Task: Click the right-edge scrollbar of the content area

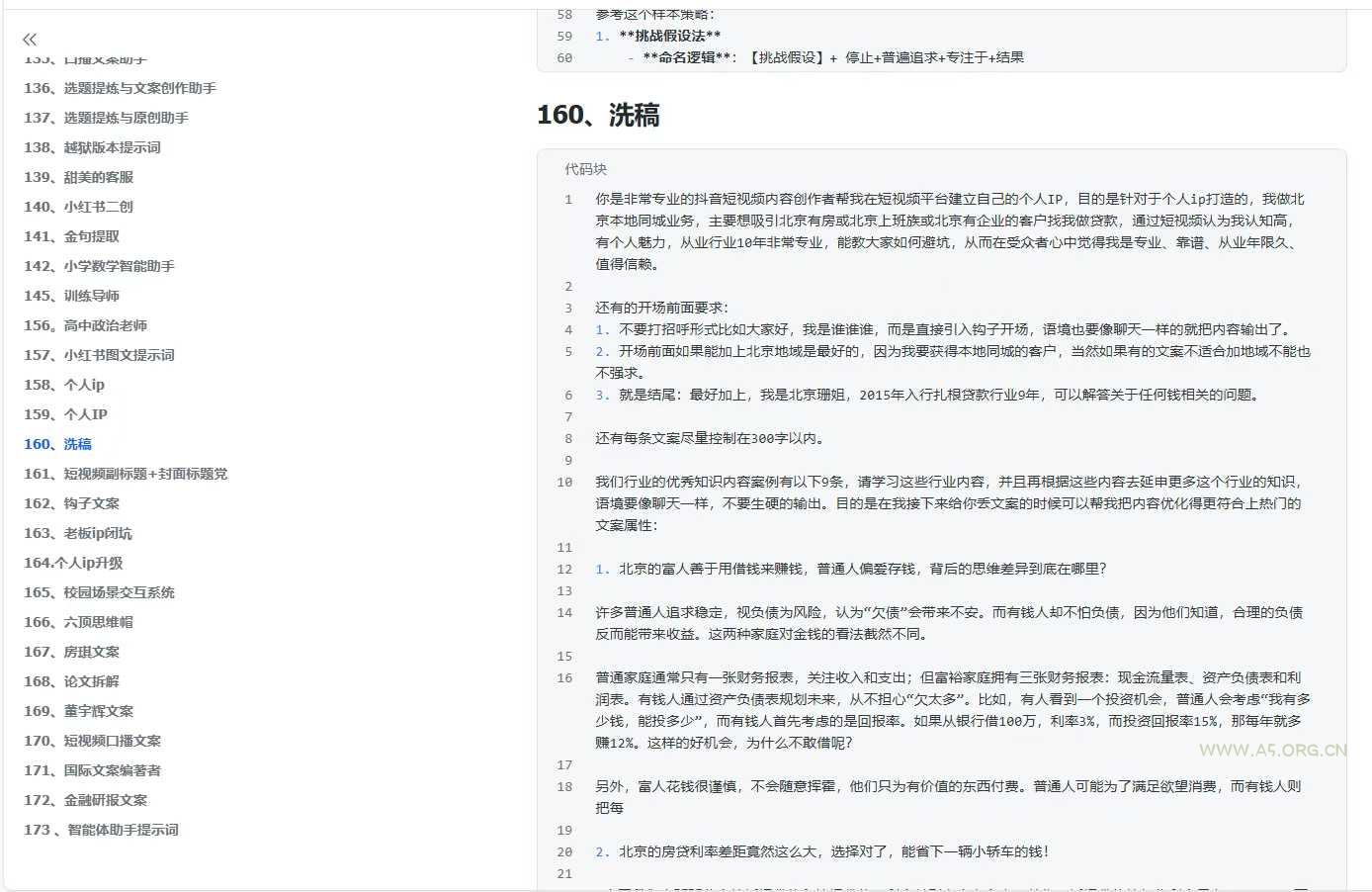Action: click(1365, 445)
